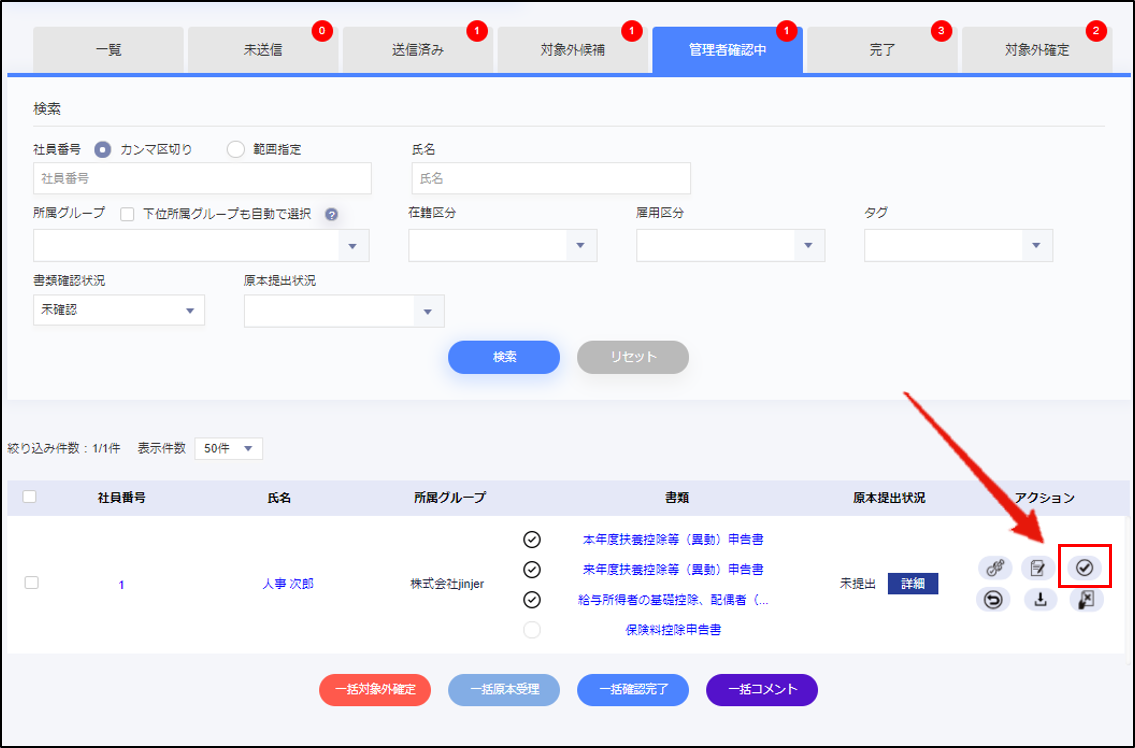Switch to the 完了 tab
The height and width of the screenshot is (748, 1135).
[881, 50]
